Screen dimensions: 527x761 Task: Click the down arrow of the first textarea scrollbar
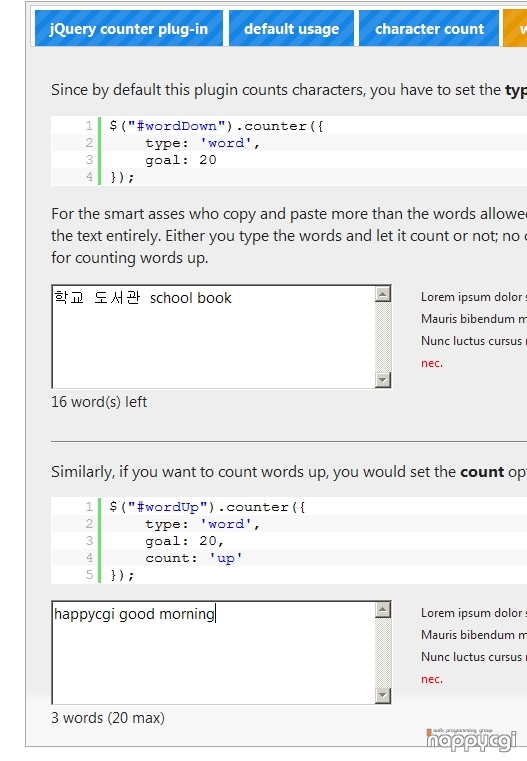click(x=383, y=380)
